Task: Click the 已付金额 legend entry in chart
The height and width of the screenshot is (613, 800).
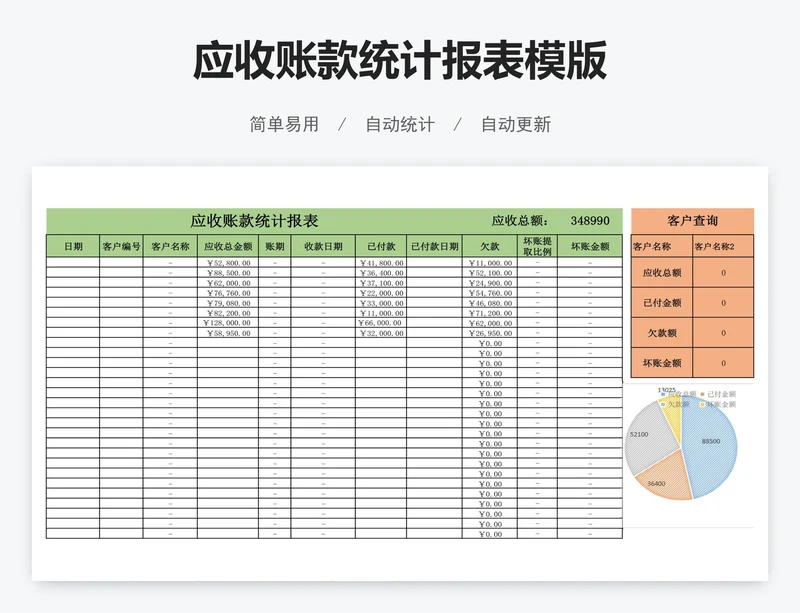Action: coord(718,394)
